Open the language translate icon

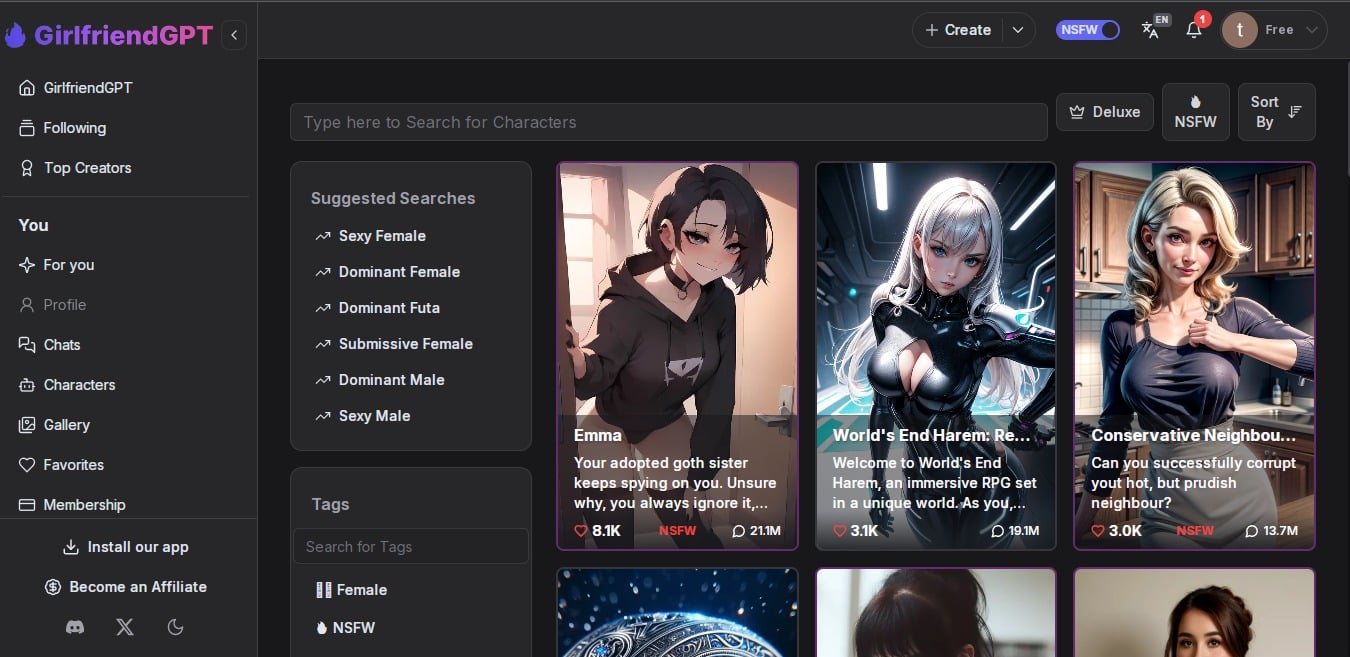[1151, 29]
